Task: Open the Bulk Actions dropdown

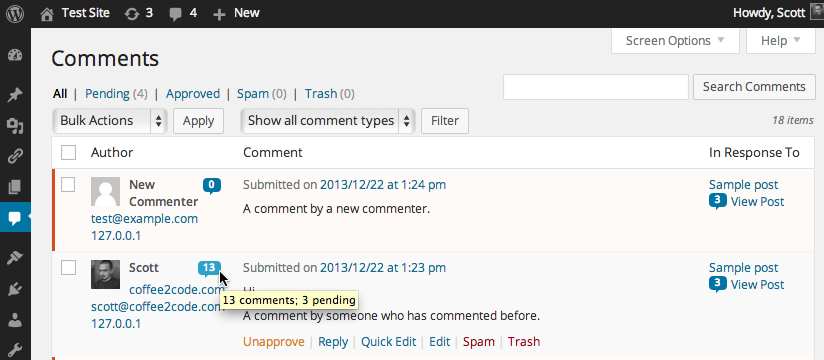Action: point(110,121)
